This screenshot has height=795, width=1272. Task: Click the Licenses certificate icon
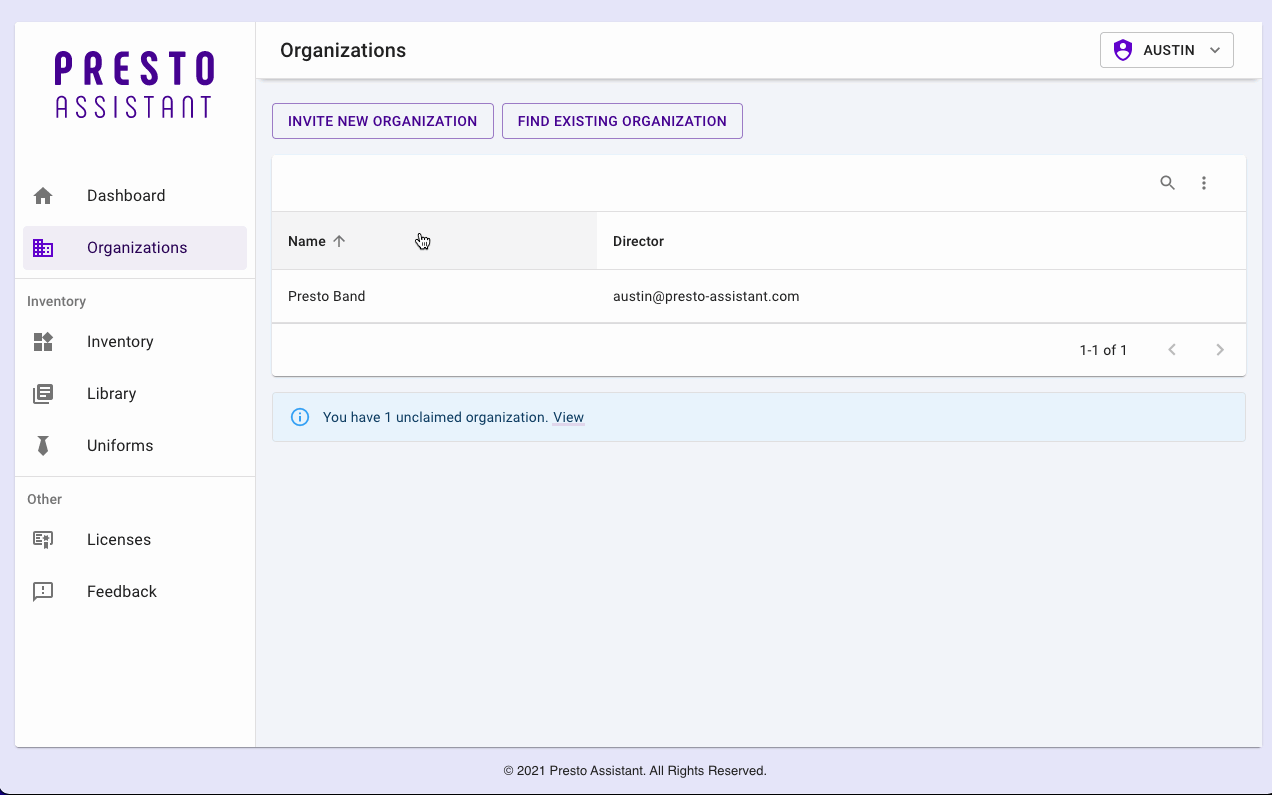coord(43,540)
